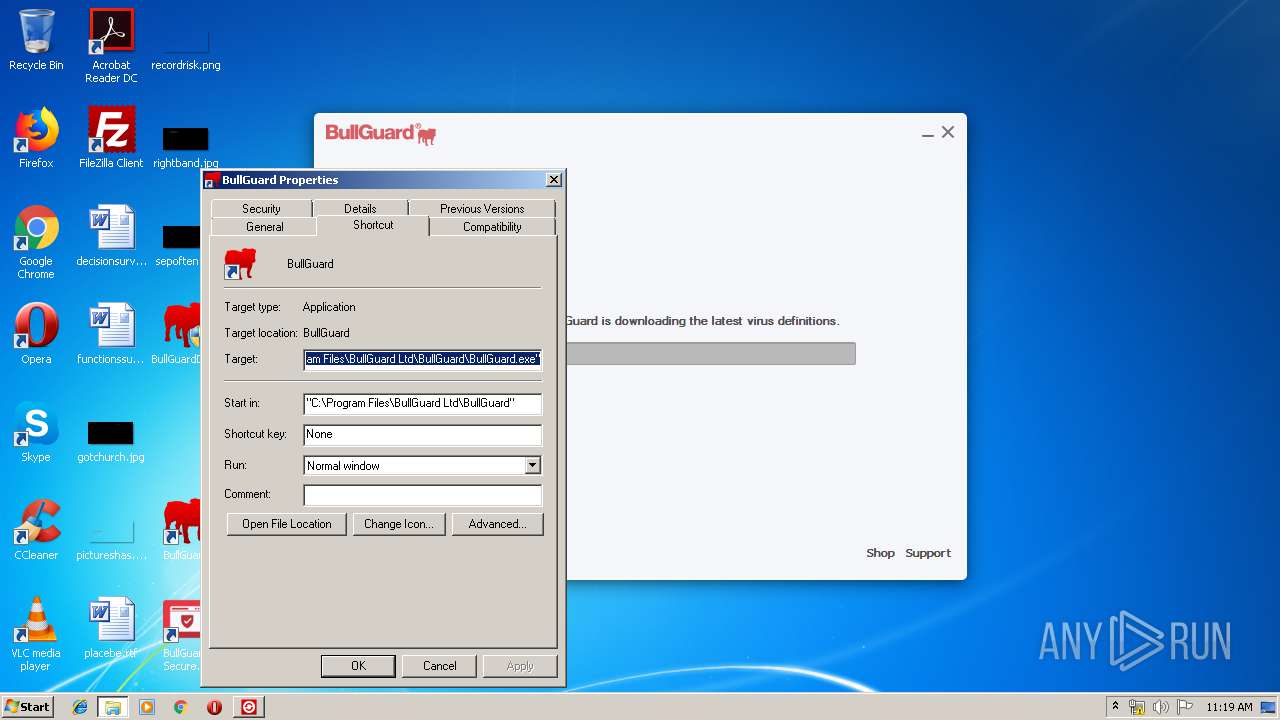Image resolution: width=1280 pixels, height=720 pixels.
Task: Switch to the Details tab
Action: [360, 208]
